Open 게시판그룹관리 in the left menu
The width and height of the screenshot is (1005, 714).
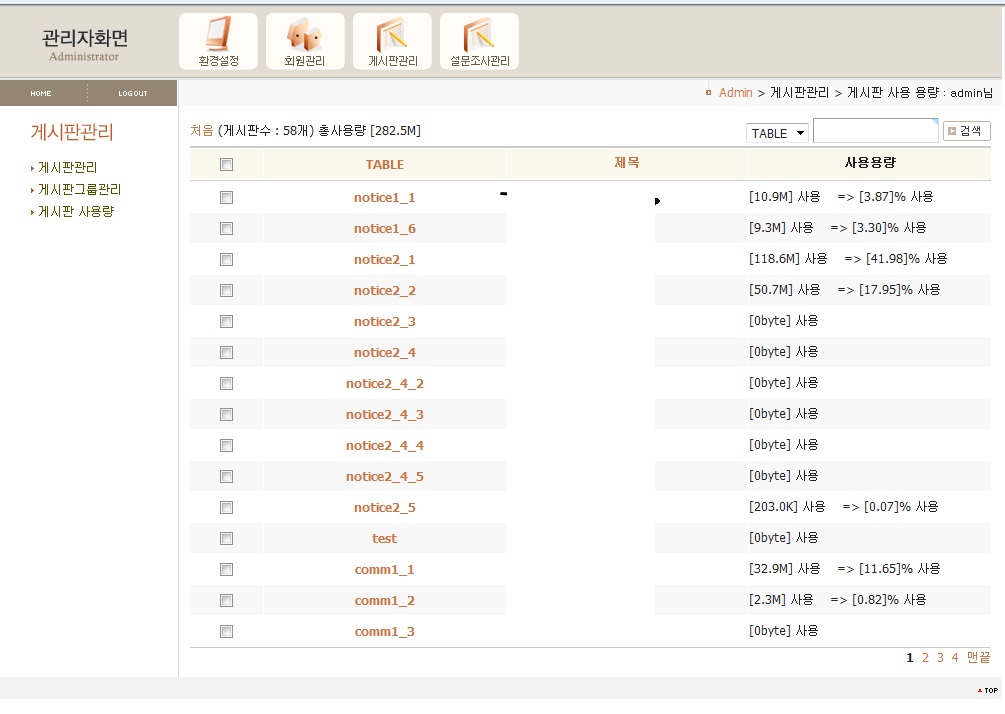(79, 189)
